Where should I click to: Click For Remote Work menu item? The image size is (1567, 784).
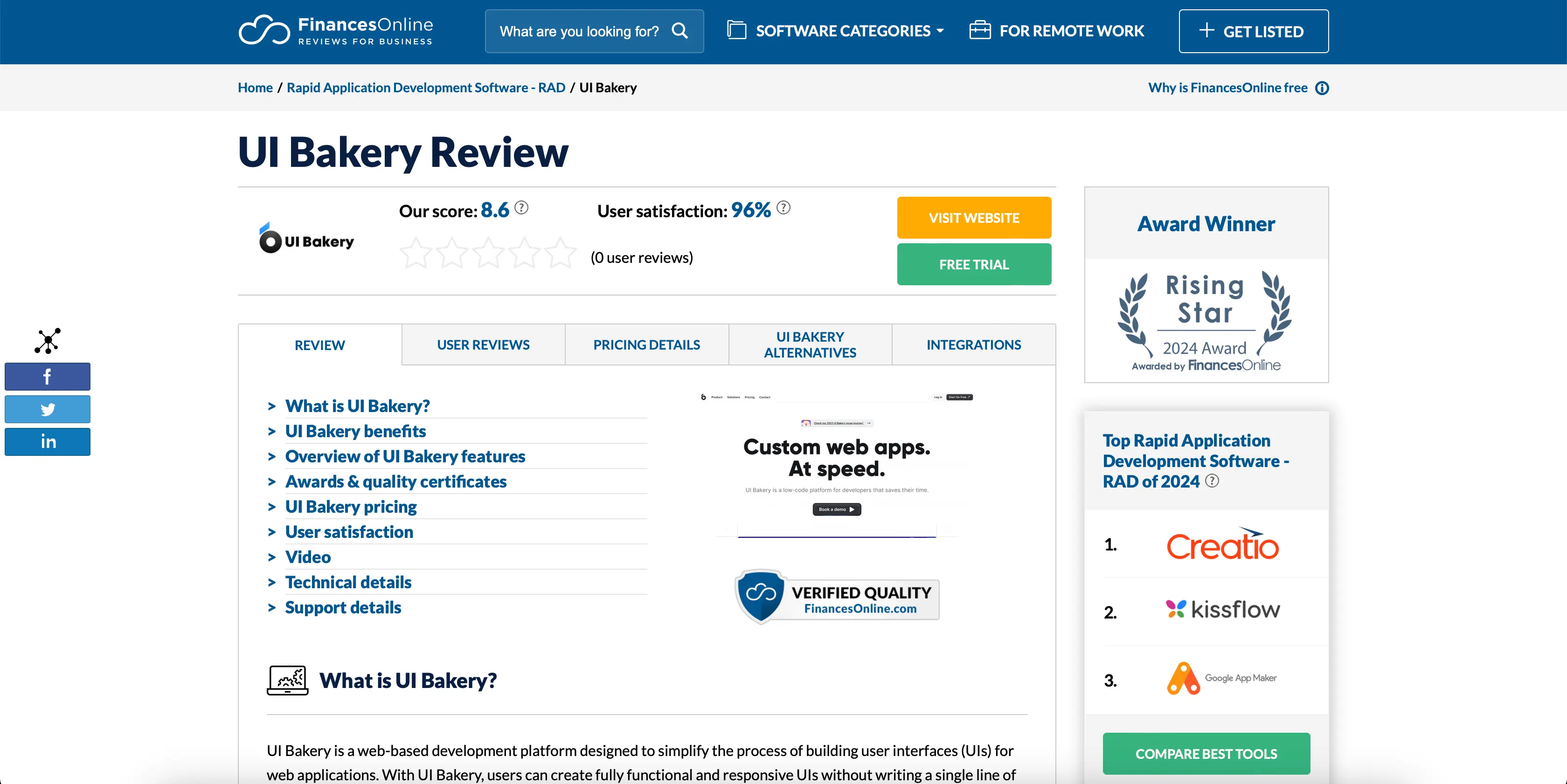pyautogui.click(x=1057, y=30)
